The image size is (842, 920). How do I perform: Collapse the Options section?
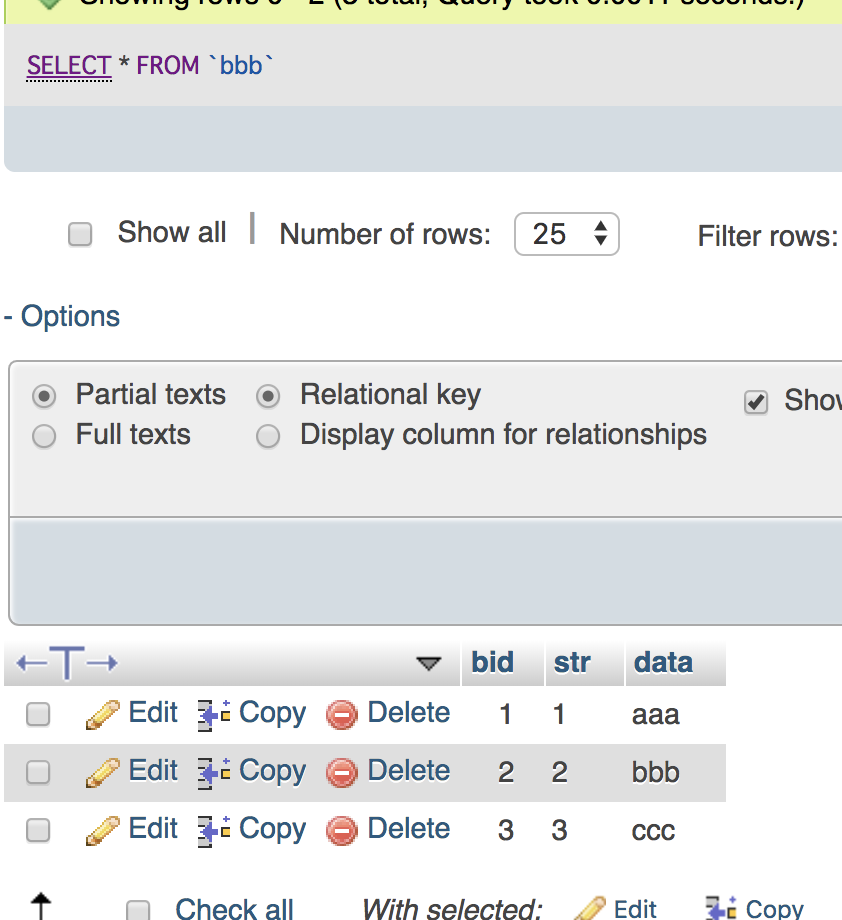pyautogui.click(x=62, y=317)
